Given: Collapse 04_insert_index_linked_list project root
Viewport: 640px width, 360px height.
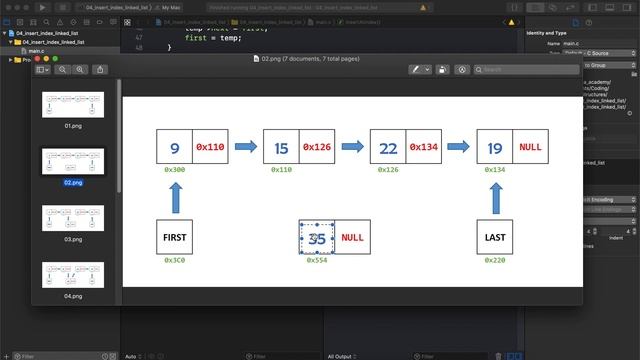Looking at the screenshot, I should [x=4, y=33].
